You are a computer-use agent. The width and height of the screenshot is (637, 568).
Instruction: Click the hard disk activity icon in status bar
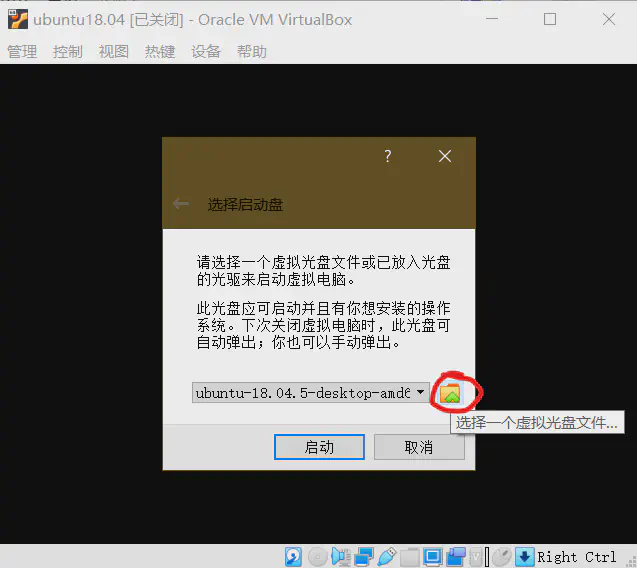click(x=294, y=557)
